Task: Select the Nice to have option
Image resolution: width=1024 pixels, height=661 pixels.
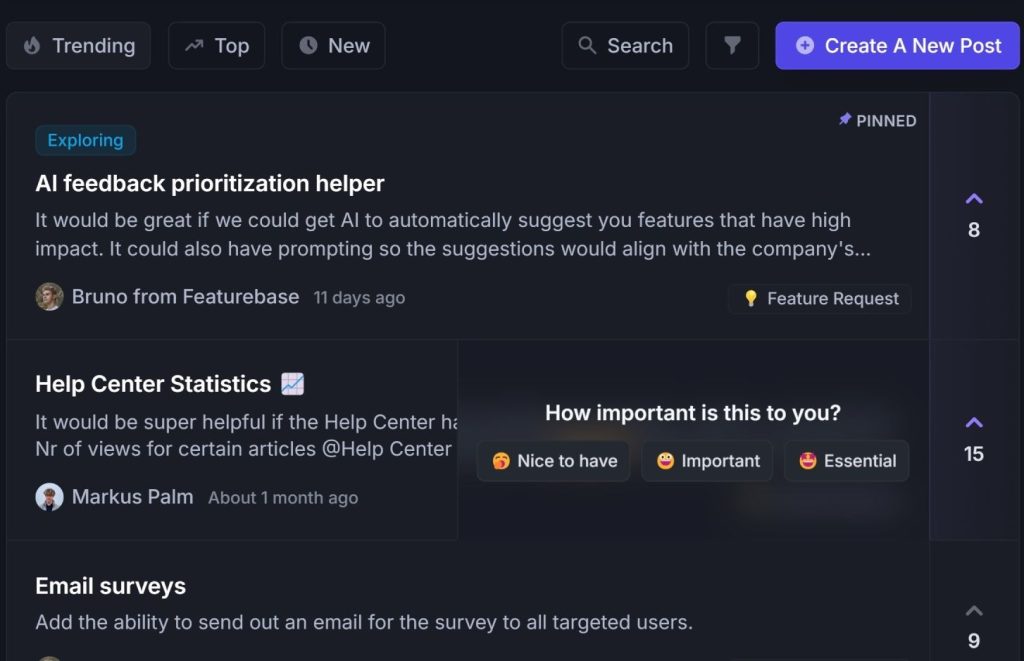Action: click(554, 461)
